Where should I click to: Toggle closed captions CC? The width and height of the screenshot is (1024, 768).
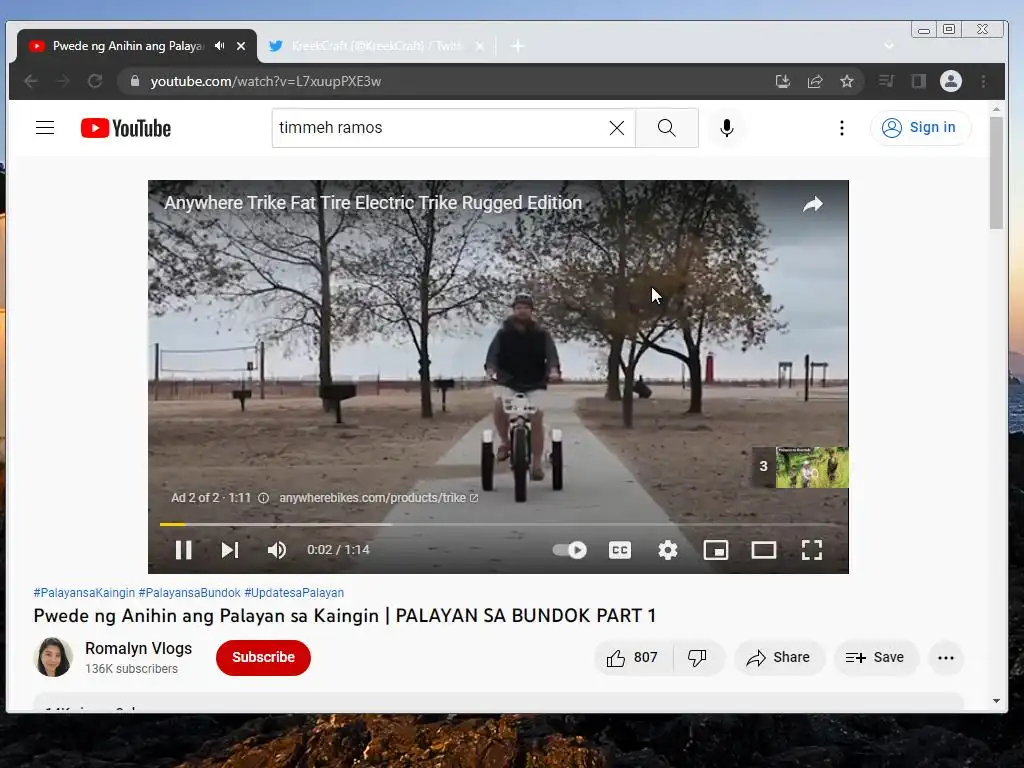coord(620,550)
